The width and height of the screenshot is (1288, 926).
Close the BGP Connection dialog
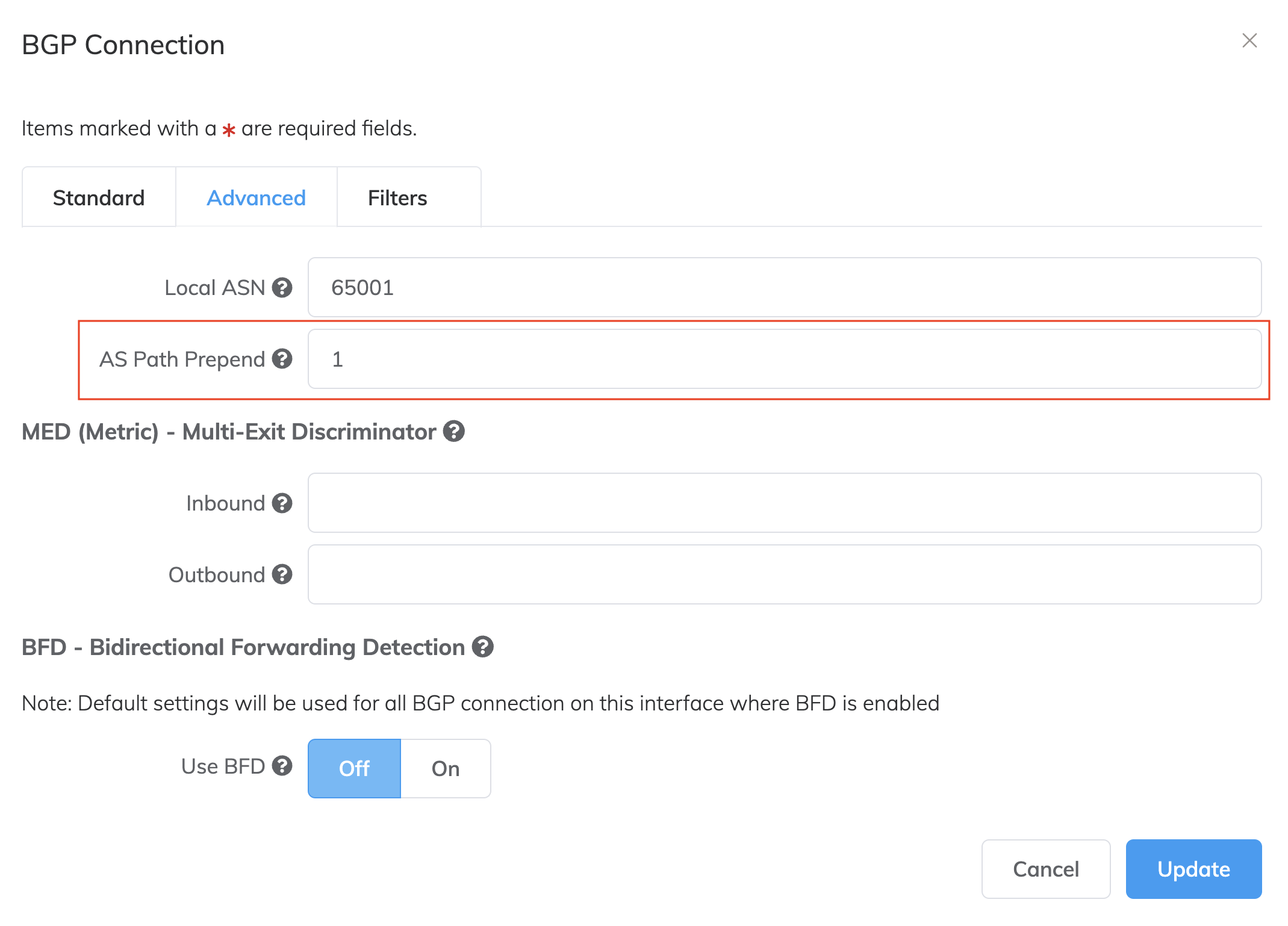(1250, 41)
